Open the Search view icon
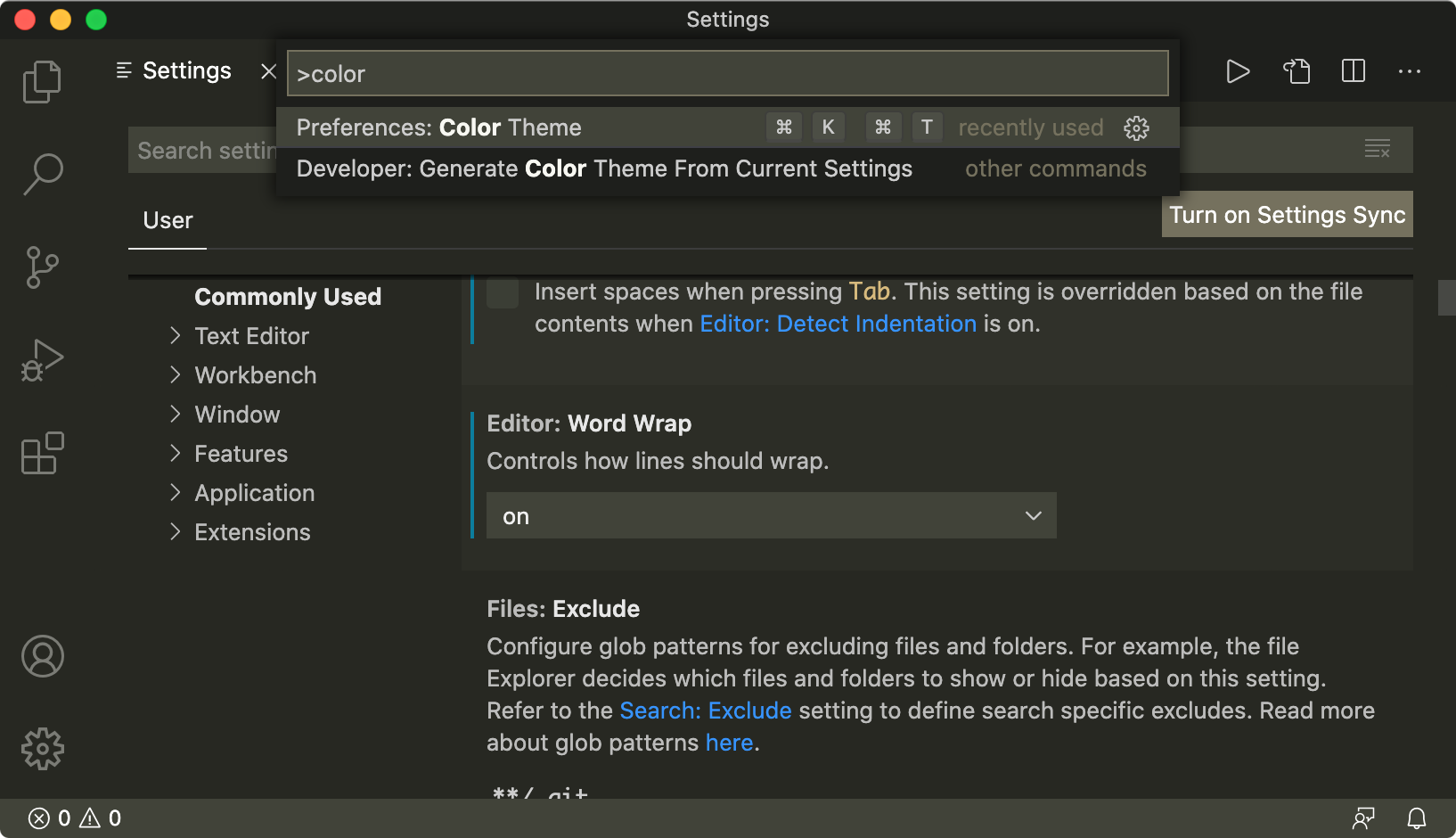The image size is (1456, 838). (42, 174)
